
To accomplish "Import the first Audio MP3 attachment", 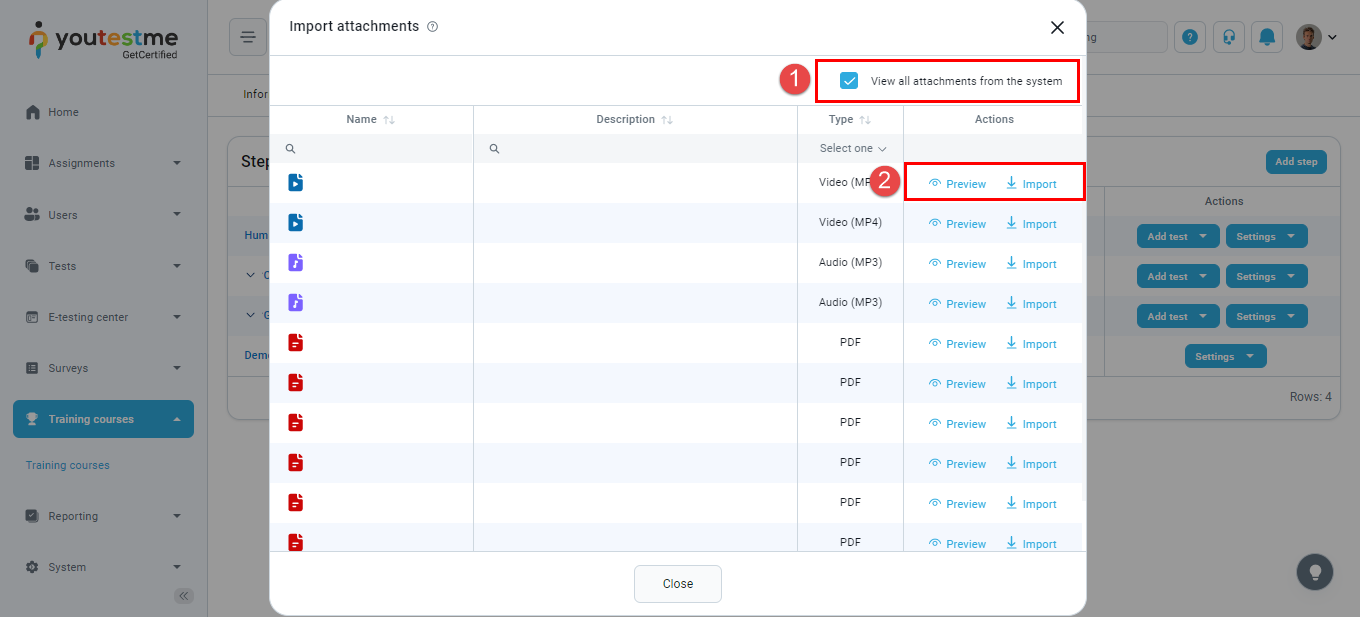I will 1031,264.
